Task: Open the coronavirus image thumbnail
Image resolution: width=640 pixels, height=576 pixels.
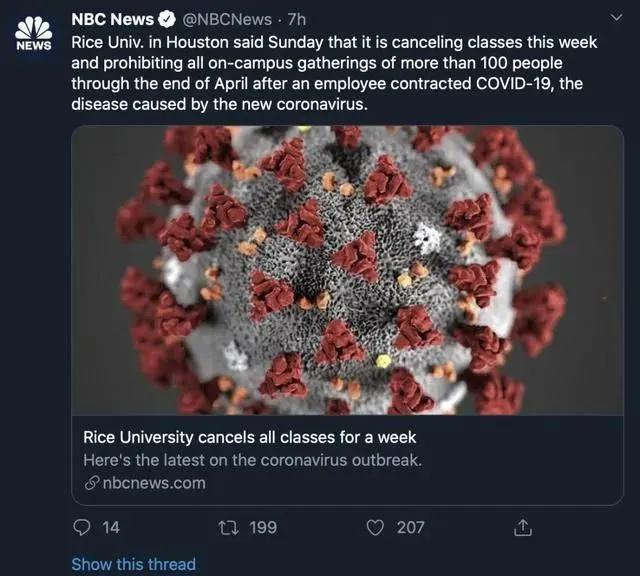Action: 347,270
